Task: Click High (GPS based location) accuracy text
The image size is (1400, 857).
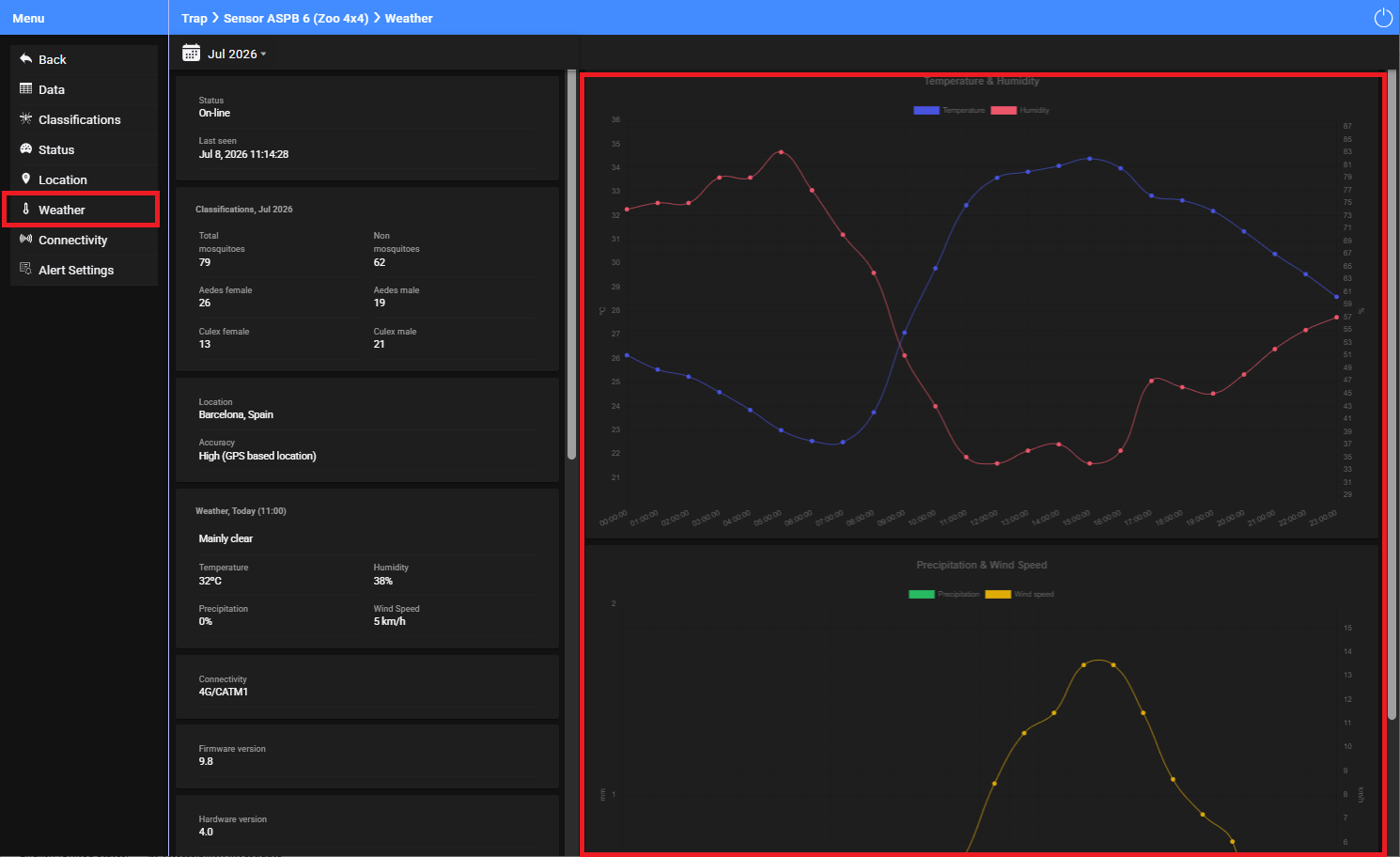Action: point(257,456)
